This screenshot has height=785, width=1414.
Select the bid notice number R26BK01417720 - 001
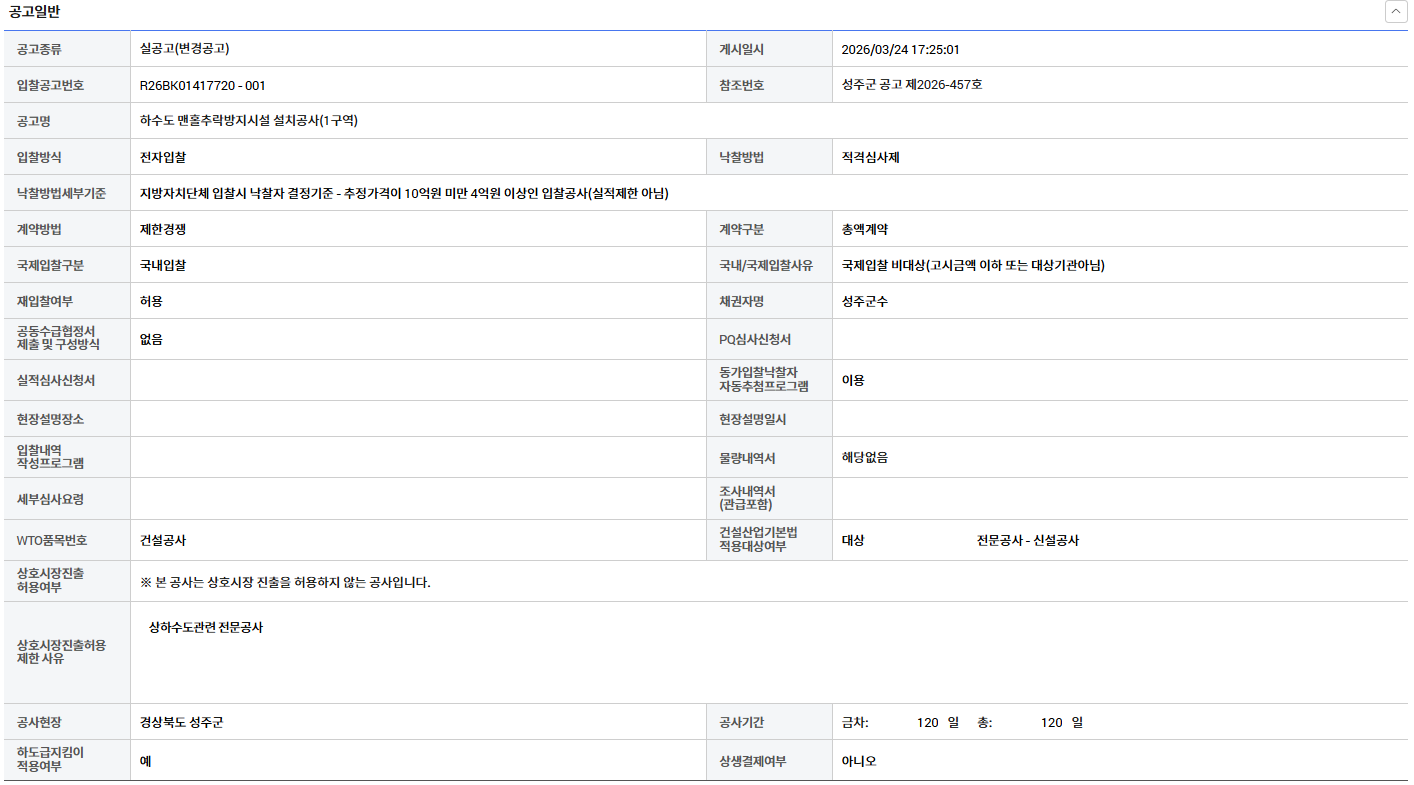pyautogui.click(x=203, y=86)
